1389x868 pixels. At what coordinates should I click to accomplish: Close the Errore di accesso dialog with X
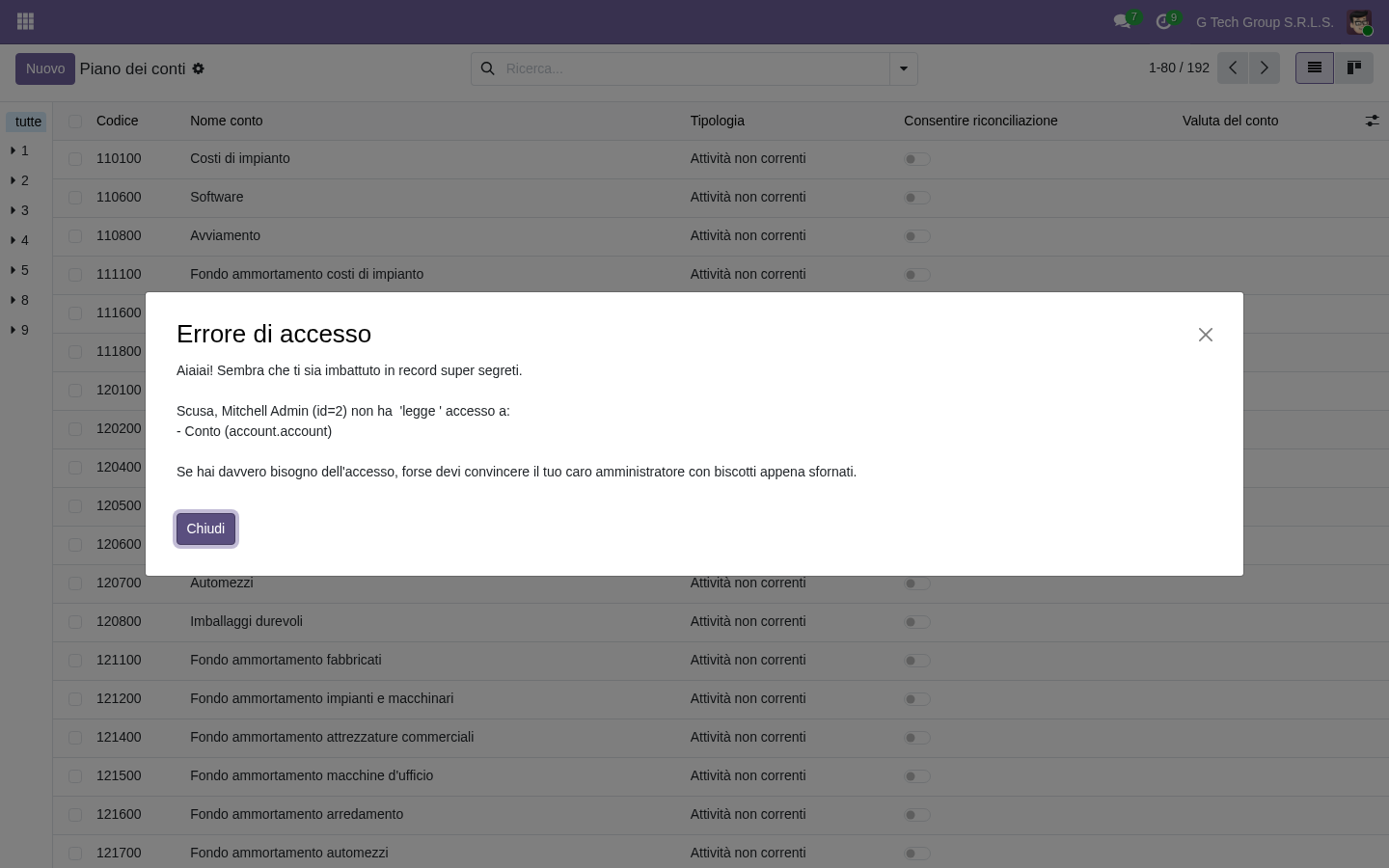(1206, 335)
